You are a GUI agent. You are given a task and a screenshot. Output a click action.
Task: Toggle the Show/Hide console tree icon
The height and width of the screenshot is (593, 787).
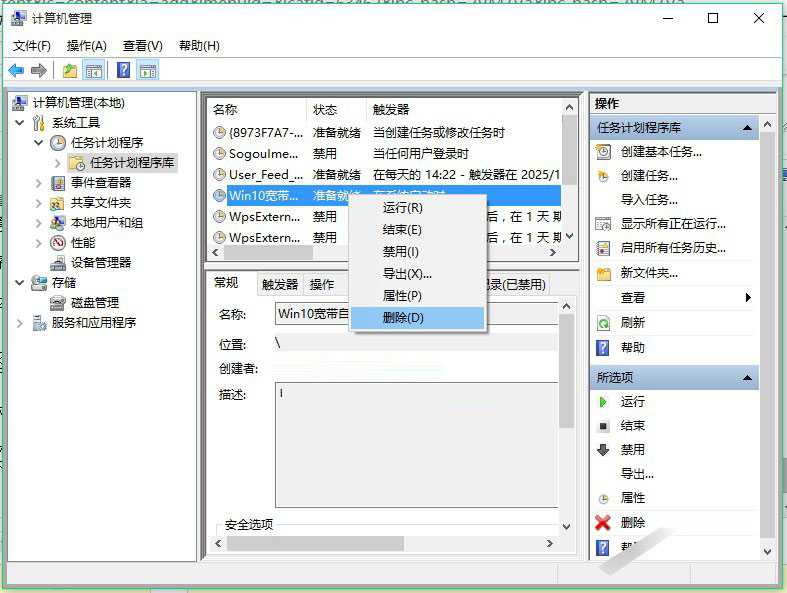[94, 70]
